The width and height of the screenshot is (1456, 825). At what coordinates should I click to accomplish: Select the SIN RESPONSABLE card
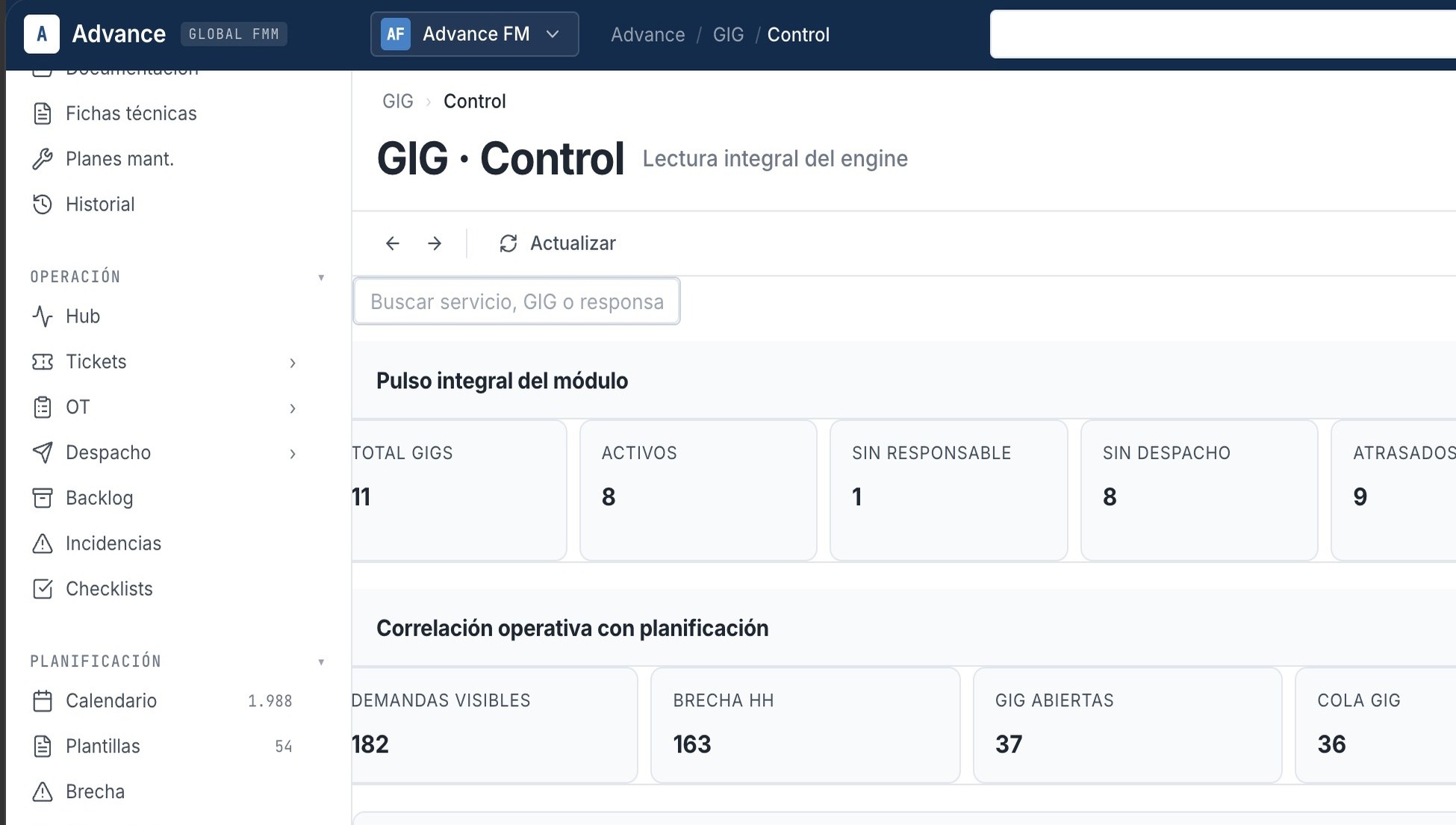pos(948,491)
